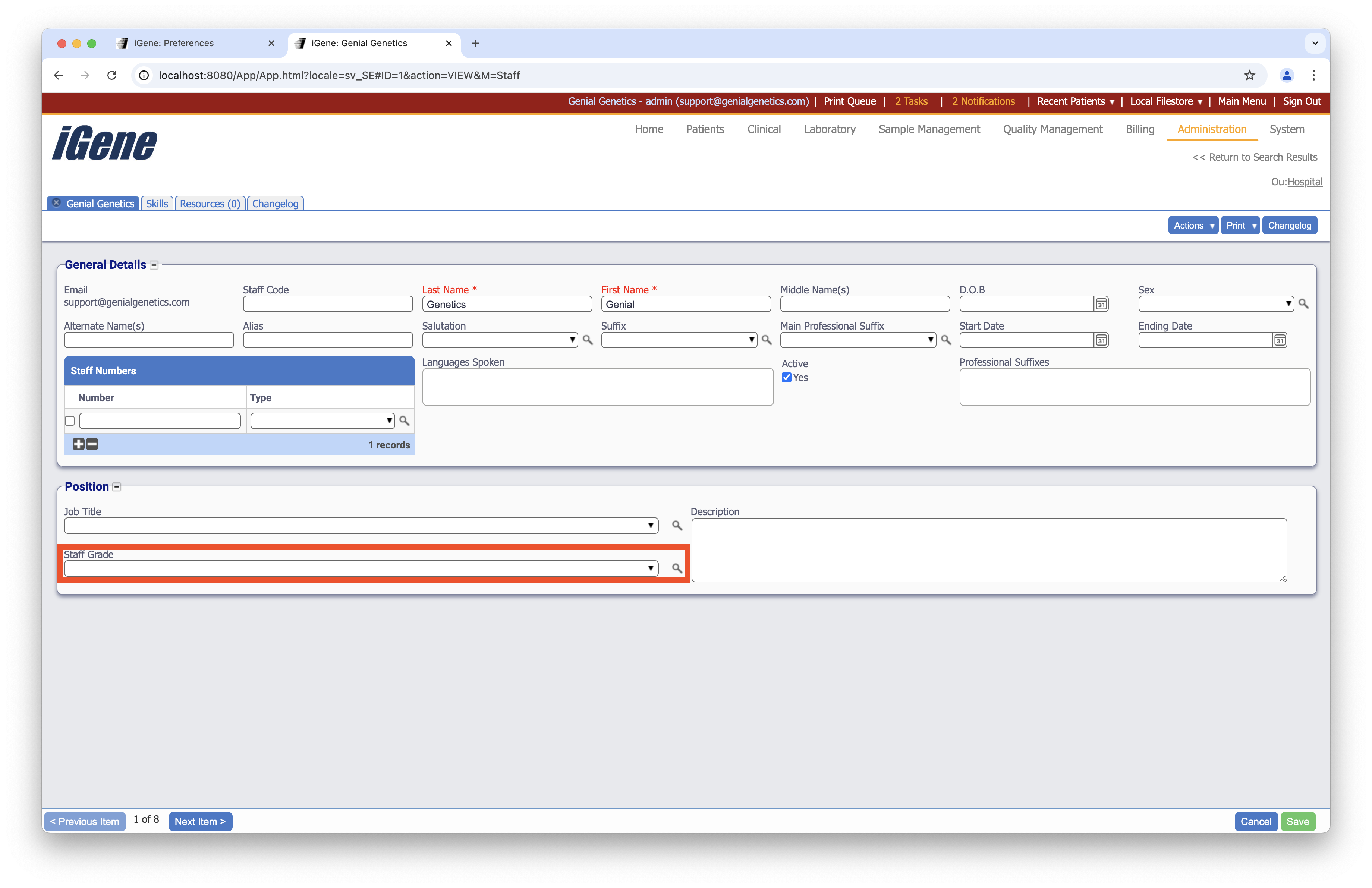Collapse the Position section
The image size is (1372, 888).
pyautogui.click(x=116, y=487)
